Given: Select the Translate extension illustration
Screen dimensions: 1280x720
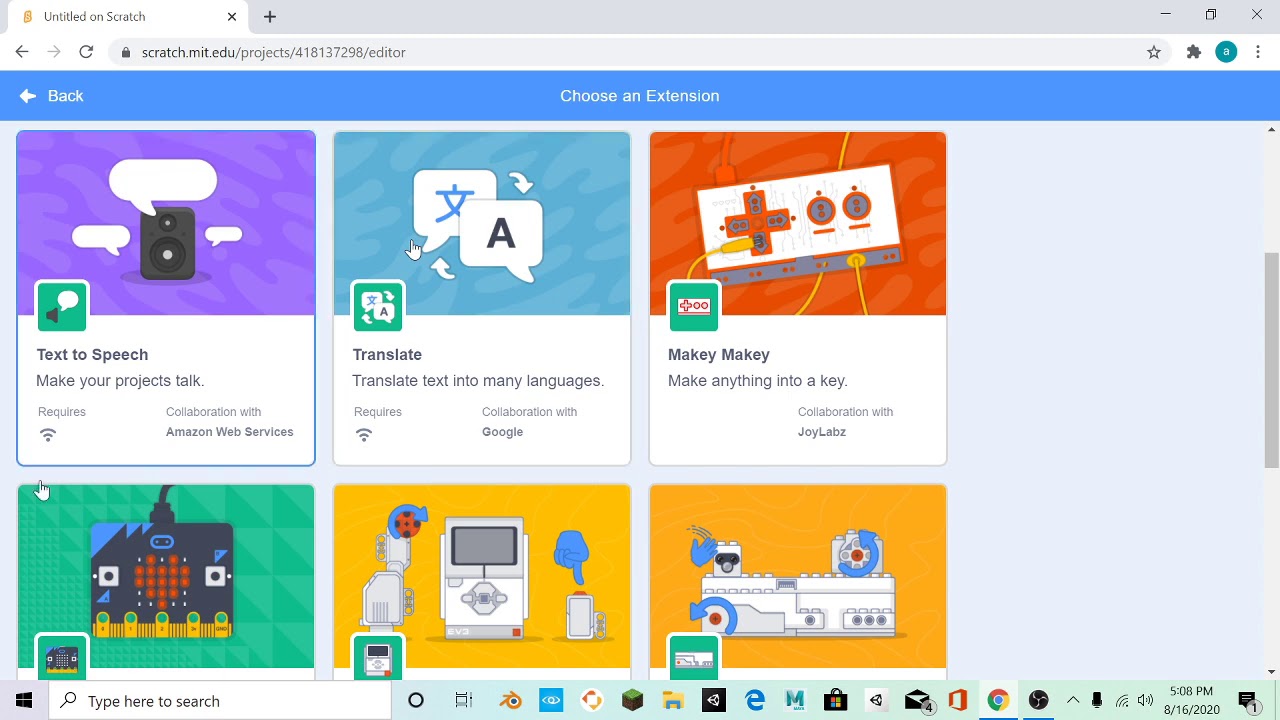Looking at the screenshot, I should pos(482,224).
